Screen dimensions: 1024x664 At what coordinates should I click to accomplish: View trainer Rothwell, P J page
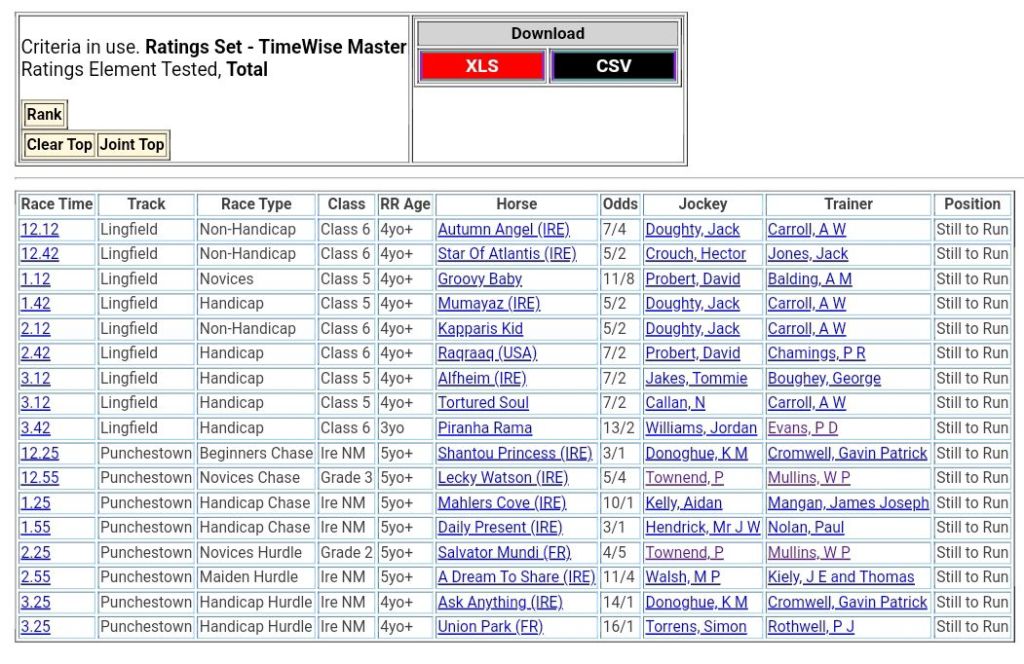(811, 627)
